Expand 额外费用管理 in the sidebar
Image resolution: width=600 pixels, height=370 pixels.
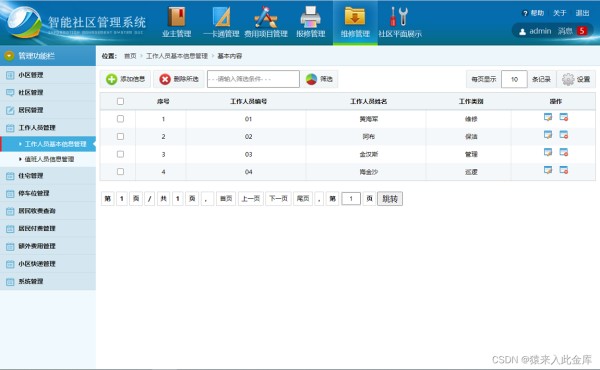48,246
